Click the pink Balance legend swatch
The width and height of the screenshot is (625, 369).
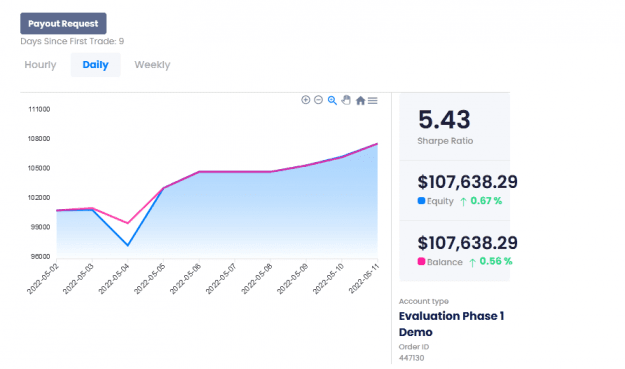coord(421,261)
